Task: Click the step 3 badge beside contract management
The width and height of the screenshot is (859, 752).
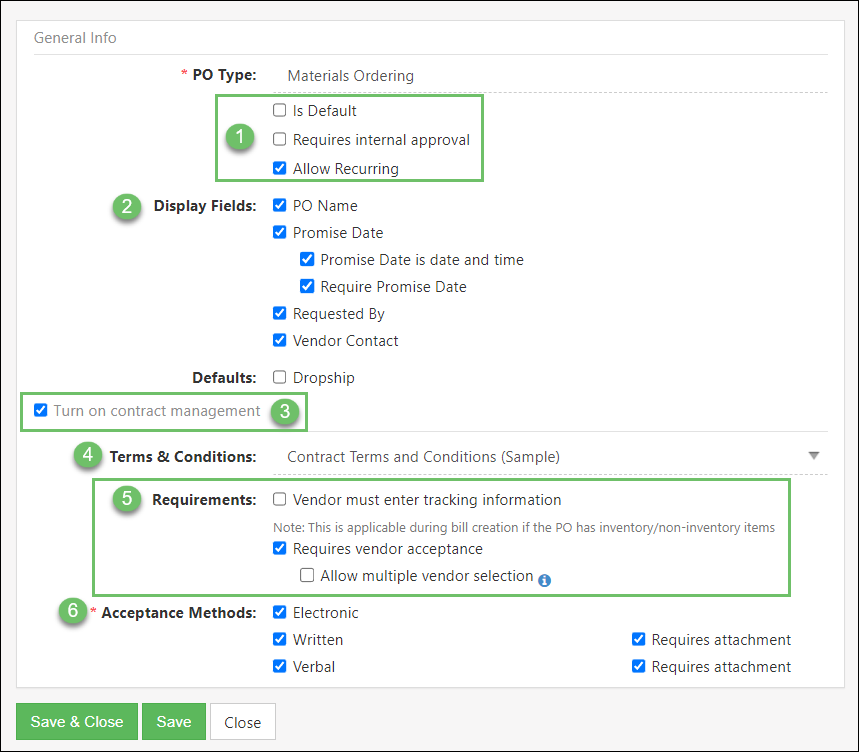Action: tap(284, 411)
